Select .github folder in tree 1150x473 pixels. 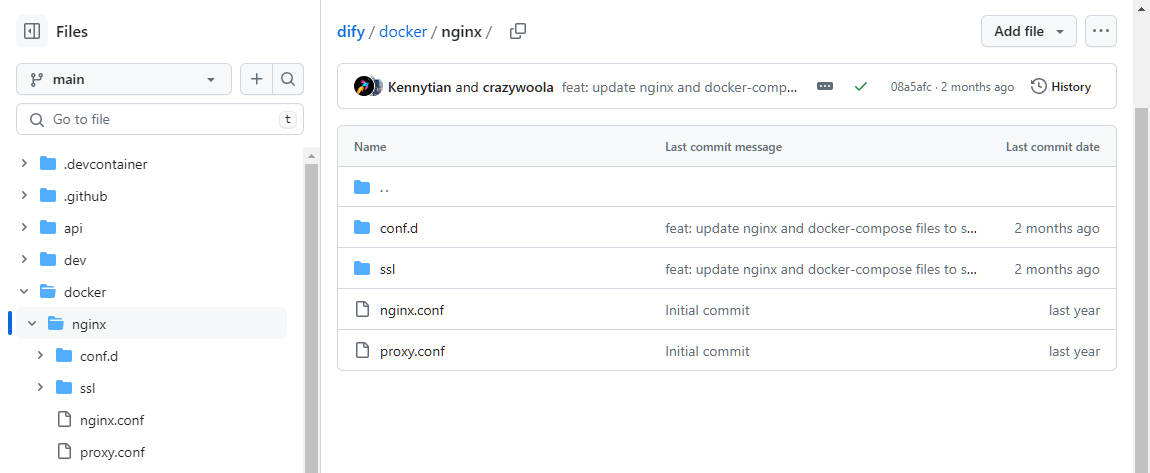[86, 196]
